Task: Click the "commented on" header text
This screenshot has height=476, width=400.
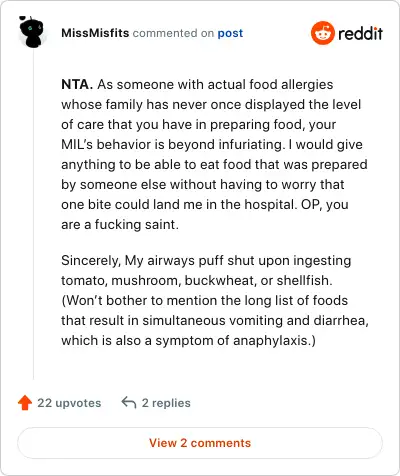Action: [x=173, y=33]
